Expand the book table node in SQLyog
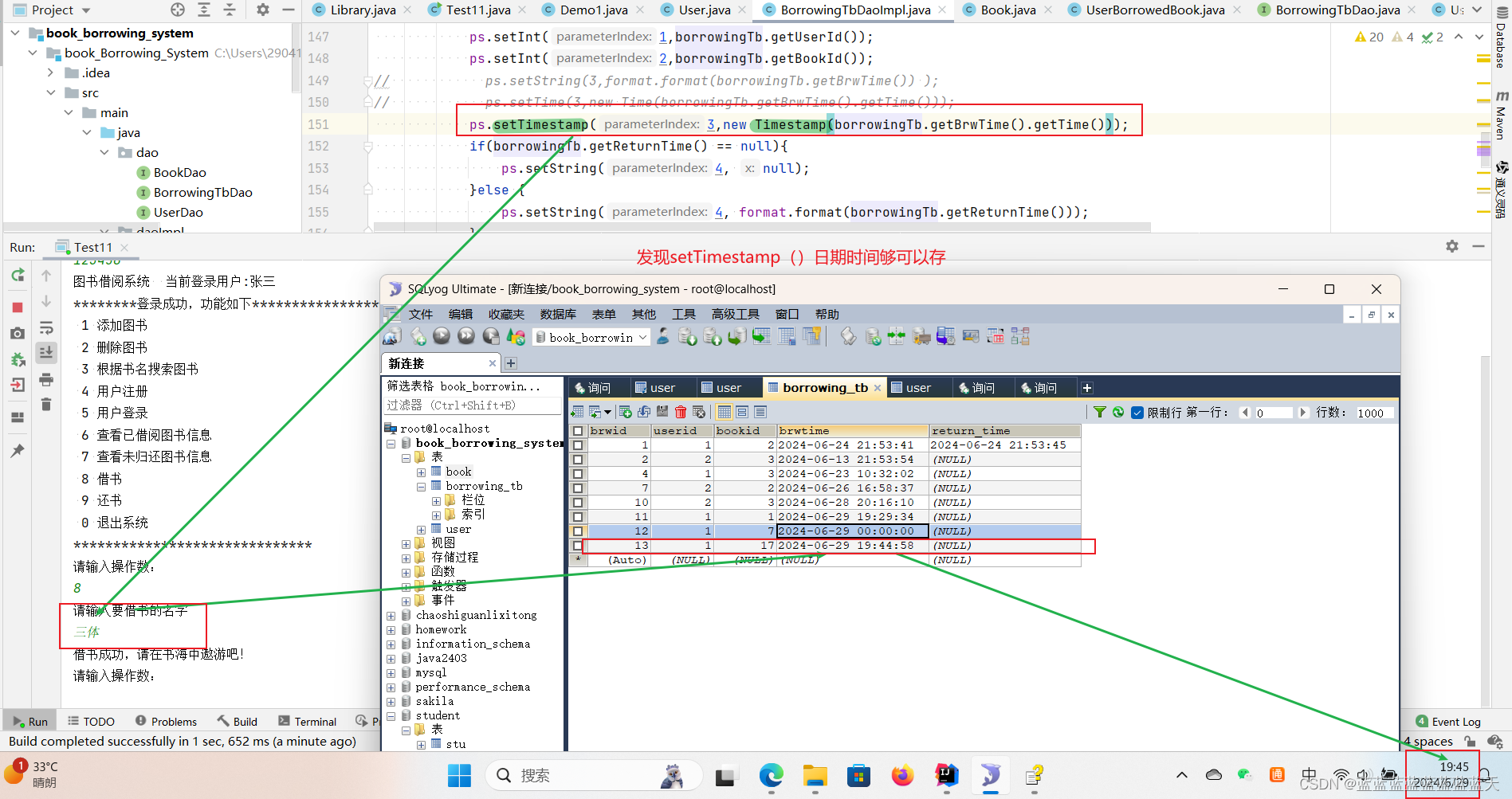Screen dimensions: 1512x799 421,472
